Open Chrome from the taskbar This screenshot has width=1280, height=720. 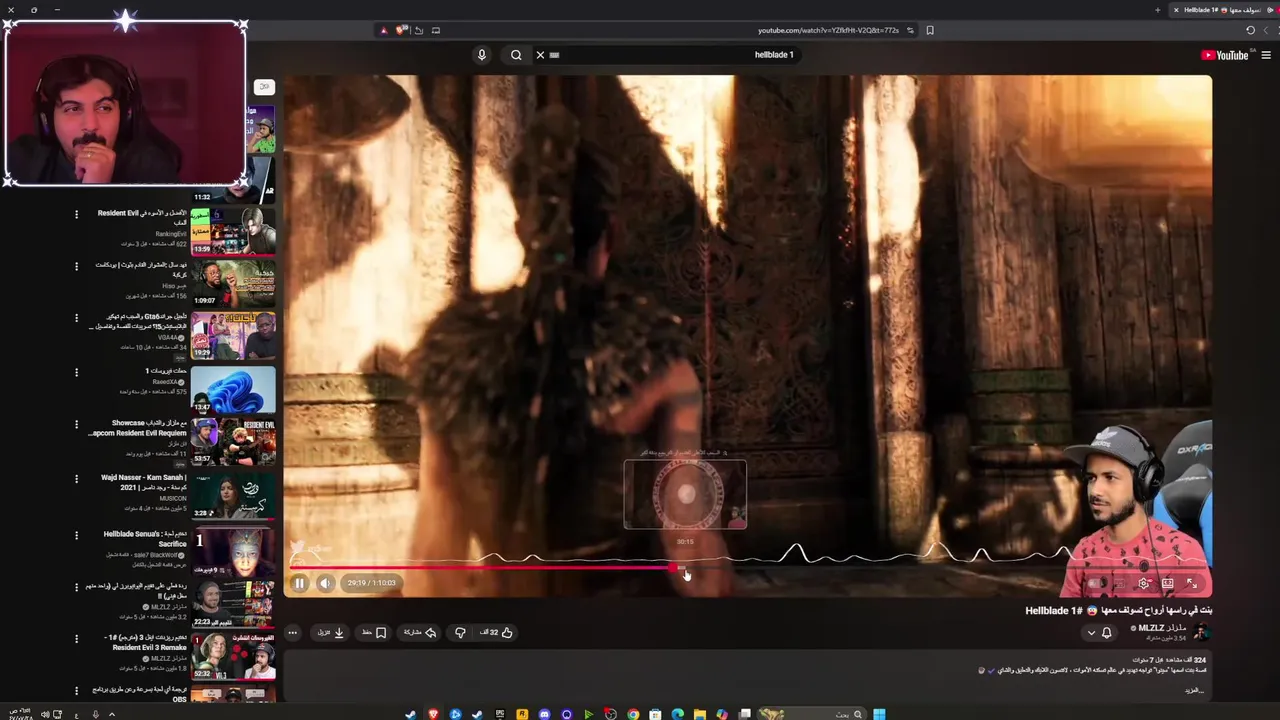pos(633,714)
